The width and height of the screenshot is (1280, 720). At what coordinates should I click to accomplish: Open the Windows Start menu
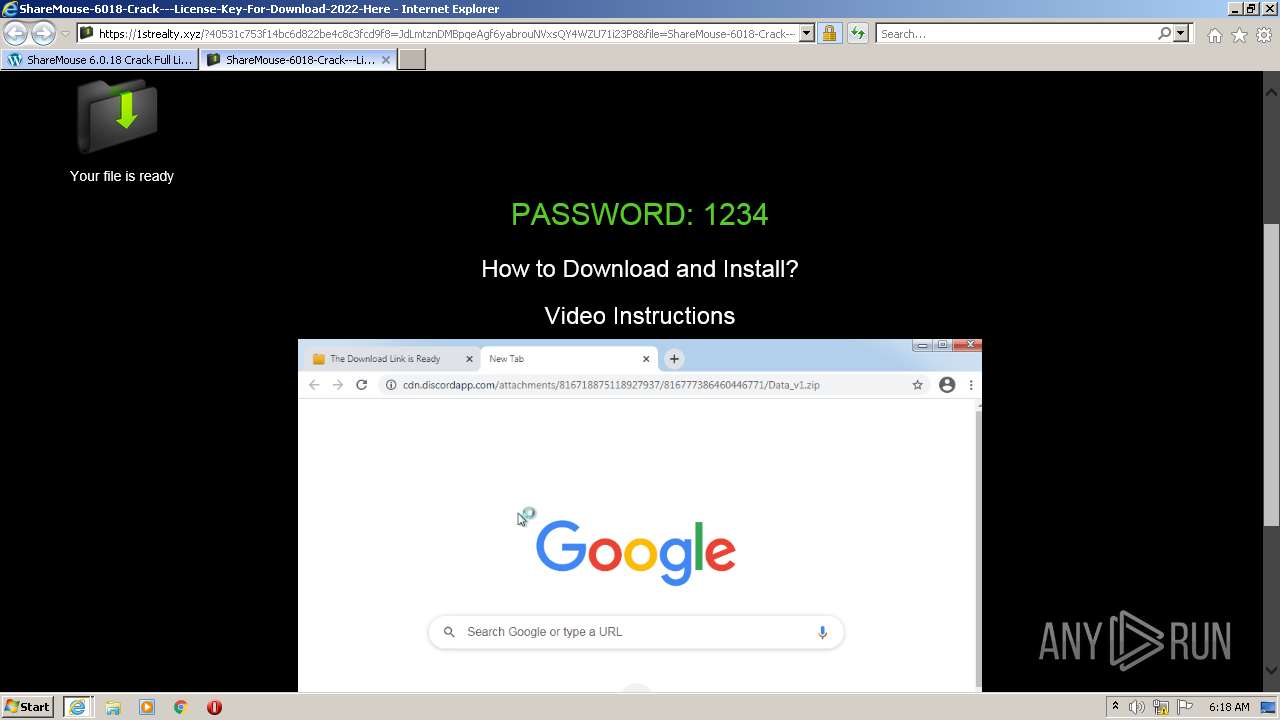tap(28, 707)
